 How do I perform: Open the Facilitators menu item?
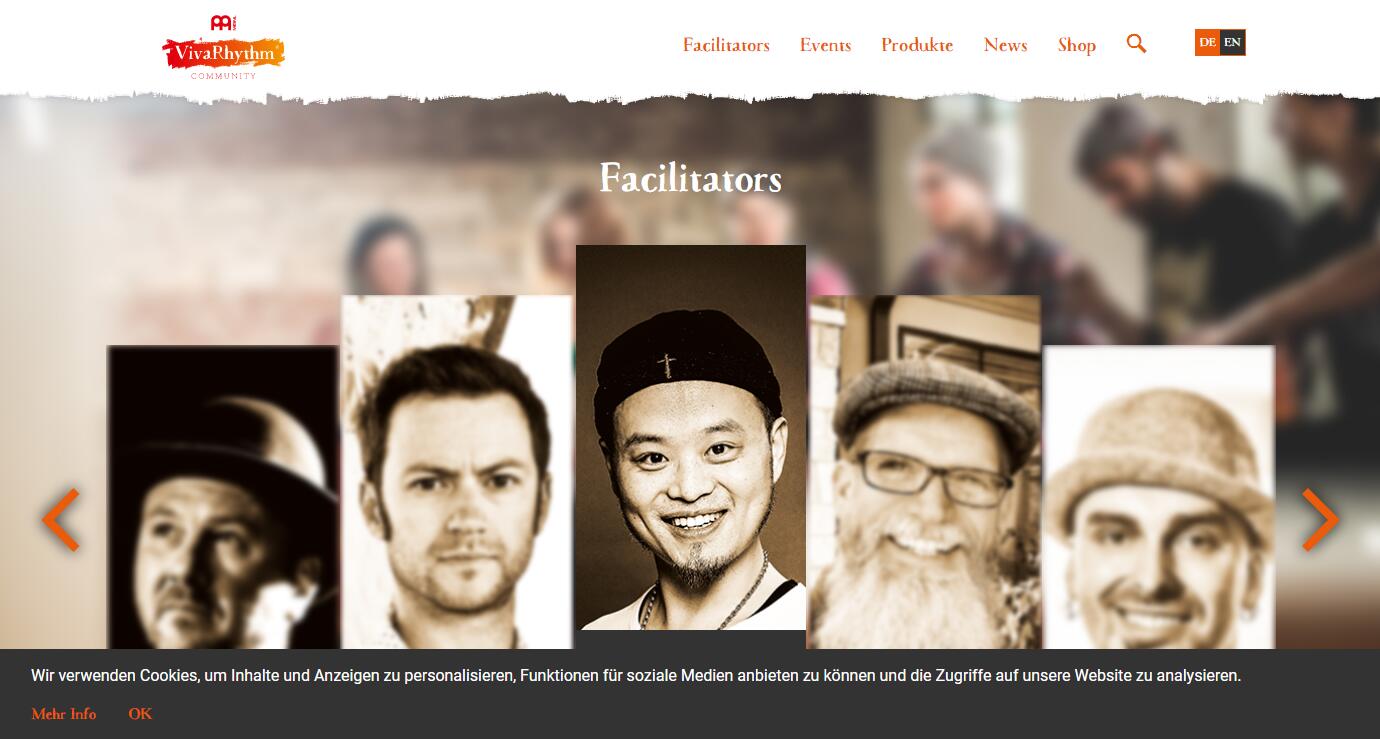[x=726, y=45]
